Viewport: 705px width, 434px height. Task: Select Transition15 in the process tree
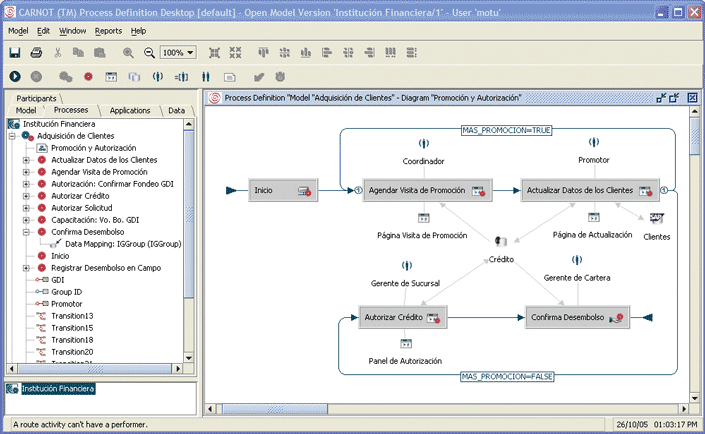pos(72,328)
